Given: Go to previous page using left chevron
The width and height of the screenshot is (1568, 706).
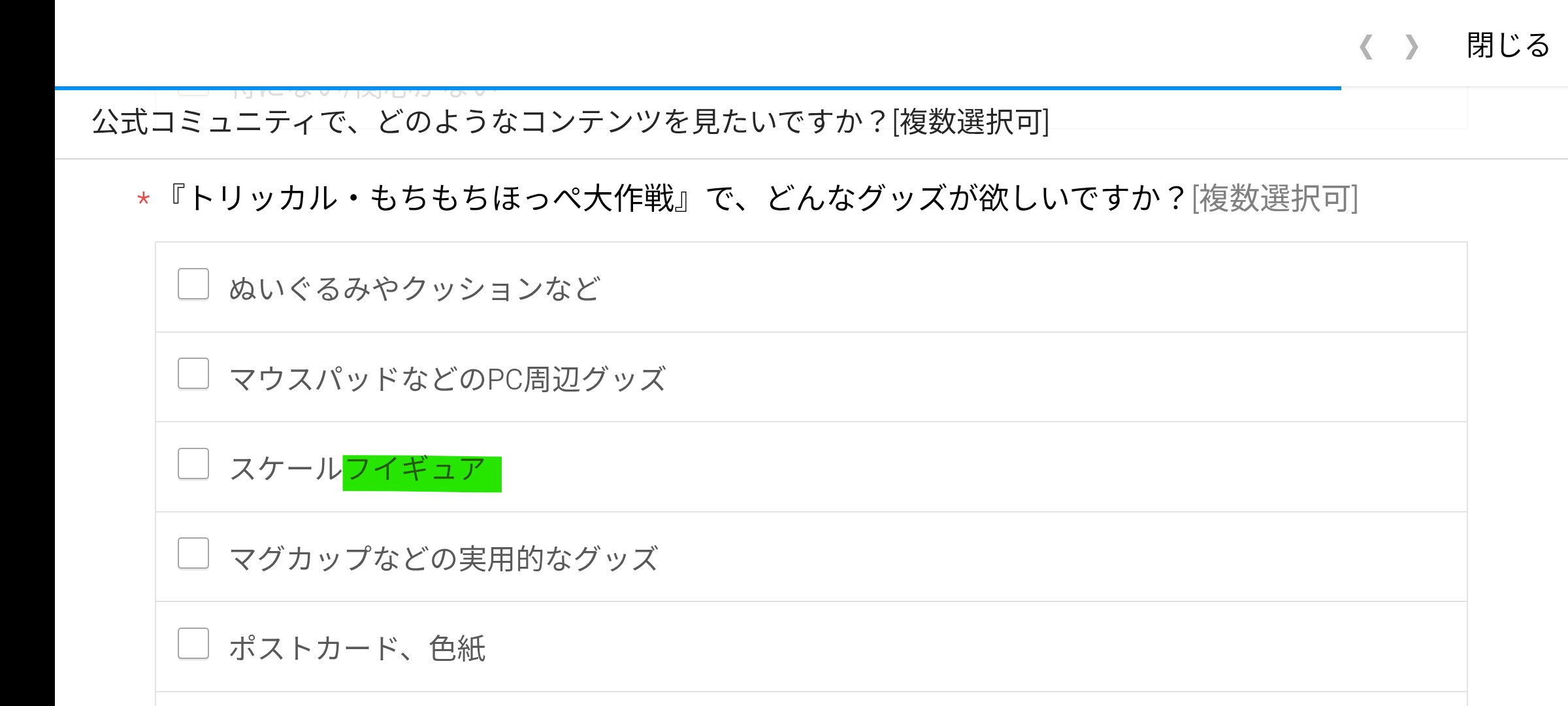Looking at the screenshot, I should point(1366,47).
